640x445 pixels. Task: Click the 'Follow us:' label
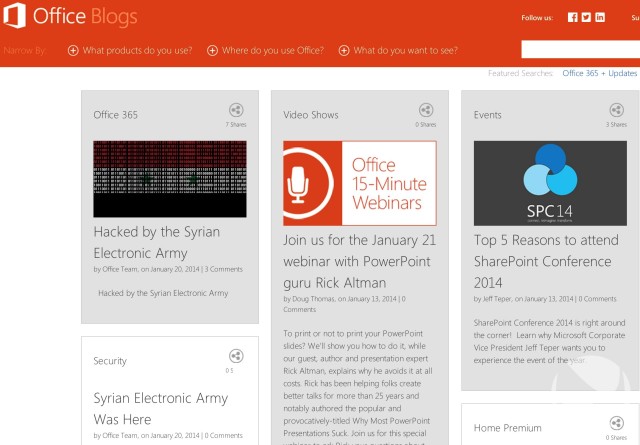(x=537, y=18)
